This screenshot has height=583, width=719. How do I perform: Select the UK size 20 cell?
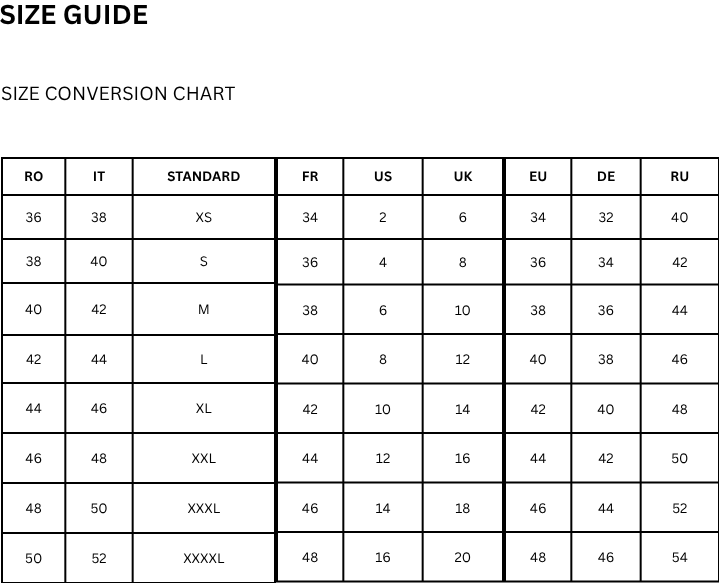point(463,557)
